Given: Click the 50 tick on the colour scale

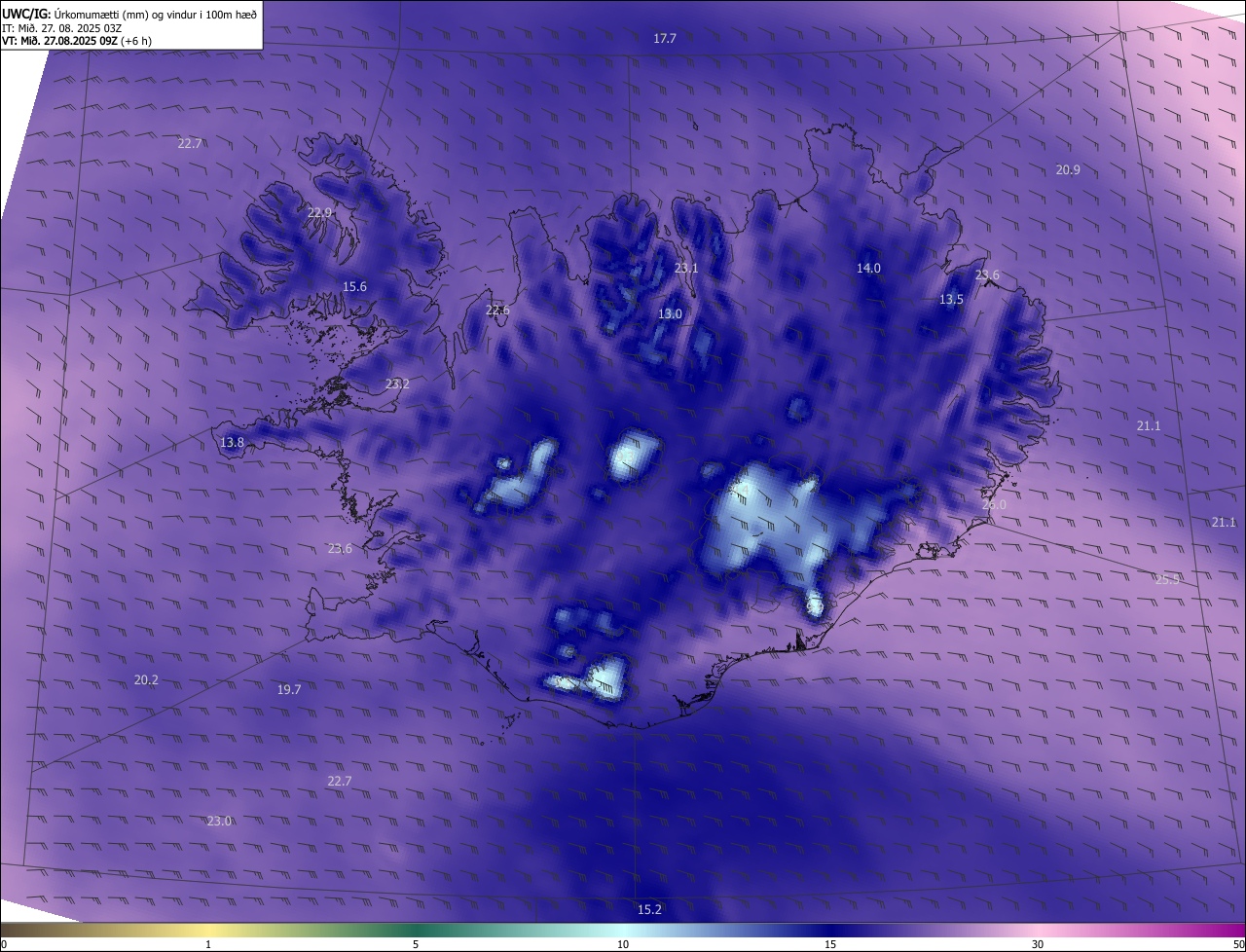Looking at the screenshot, I should tap(1238, 944).
